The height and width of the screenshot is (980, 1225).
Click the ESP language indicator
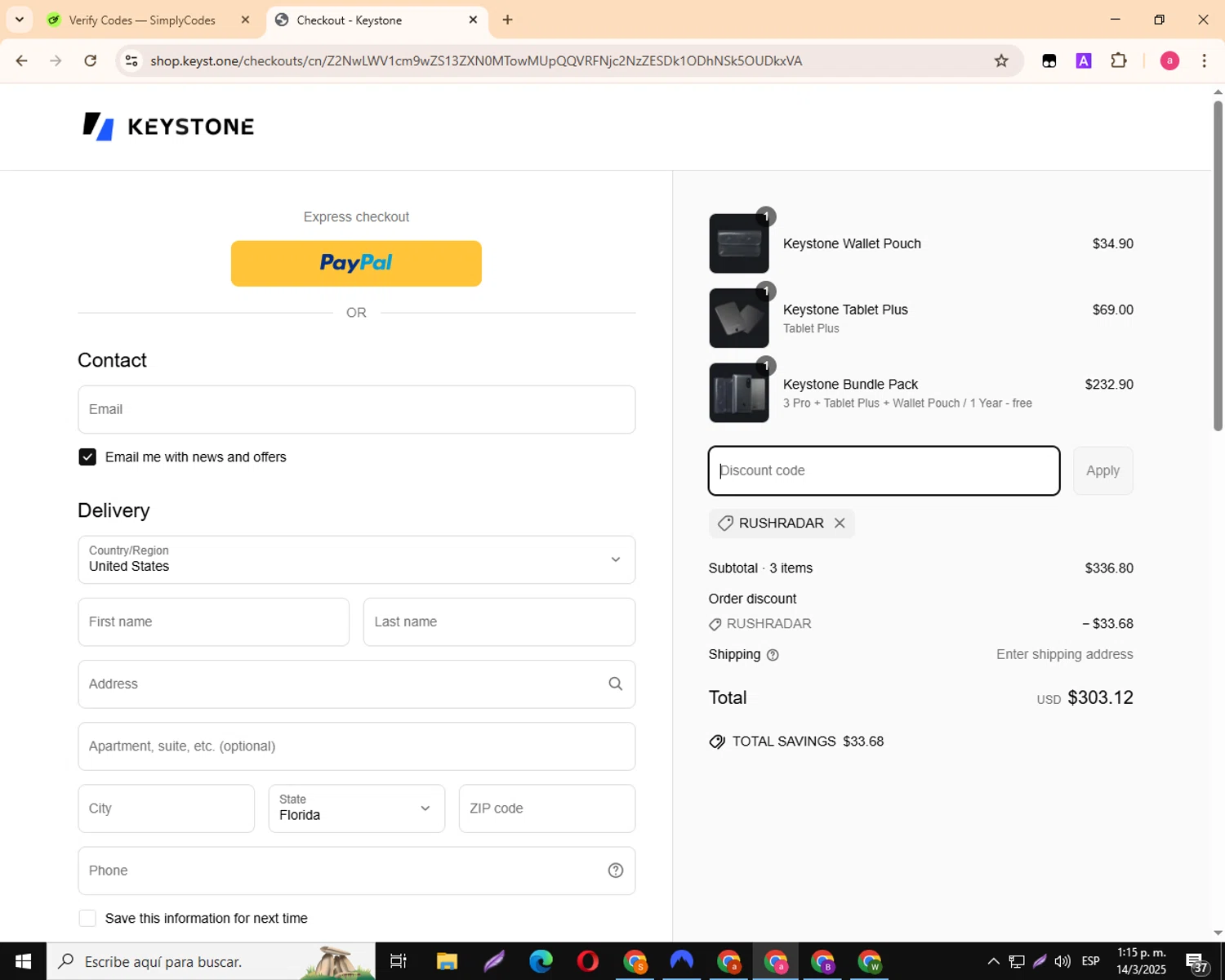(1090, 961)
